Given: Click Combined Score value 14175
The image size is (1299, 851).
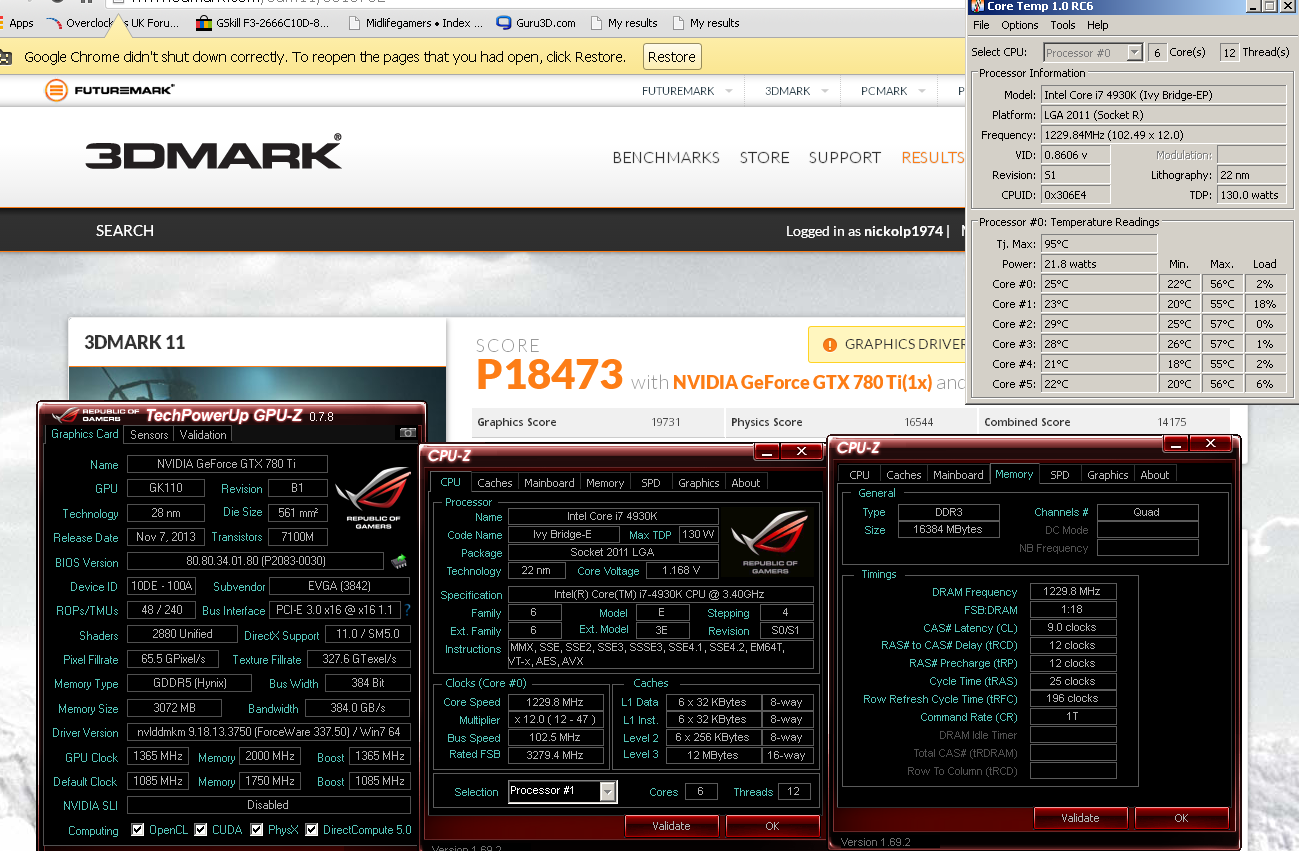Looking at the screenshot, I should 1173,422.
